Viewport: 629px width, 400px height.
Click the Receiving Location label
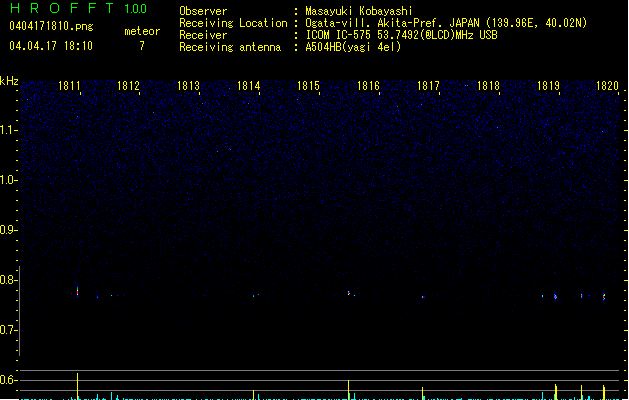coord(233,23)
